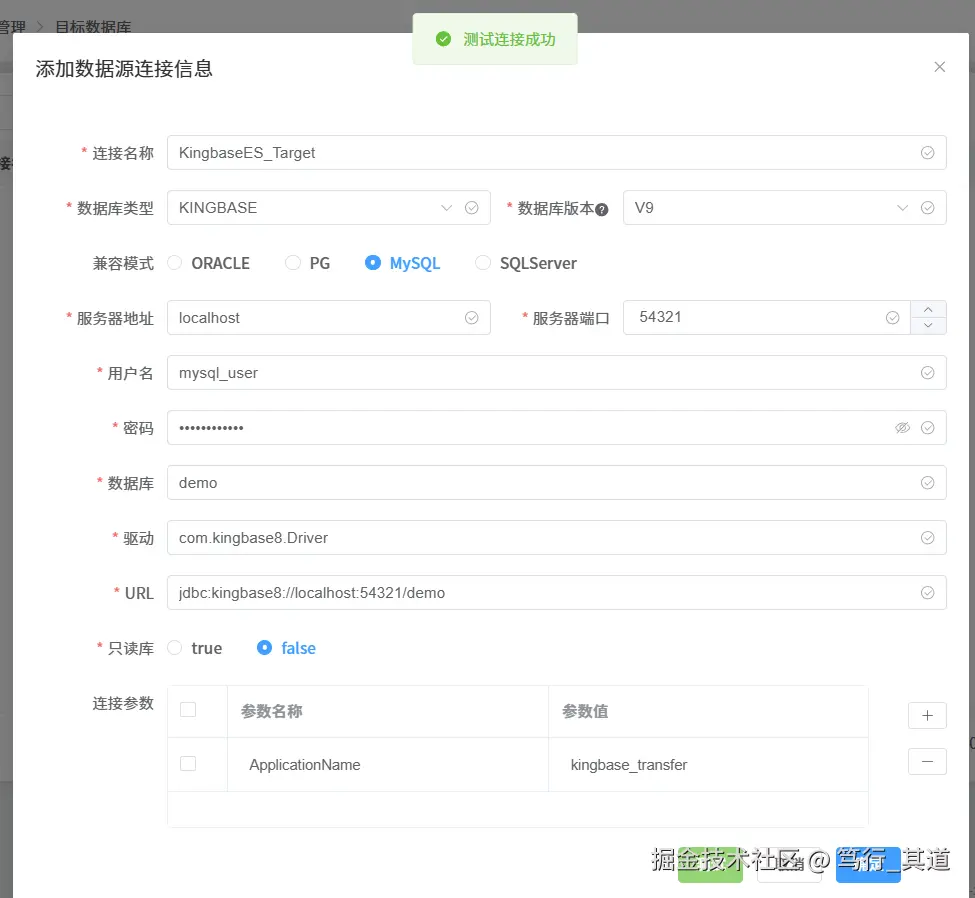Click validation icon on 连接名称 field
This screenshot has height=898, width=975.
(927, 152)
